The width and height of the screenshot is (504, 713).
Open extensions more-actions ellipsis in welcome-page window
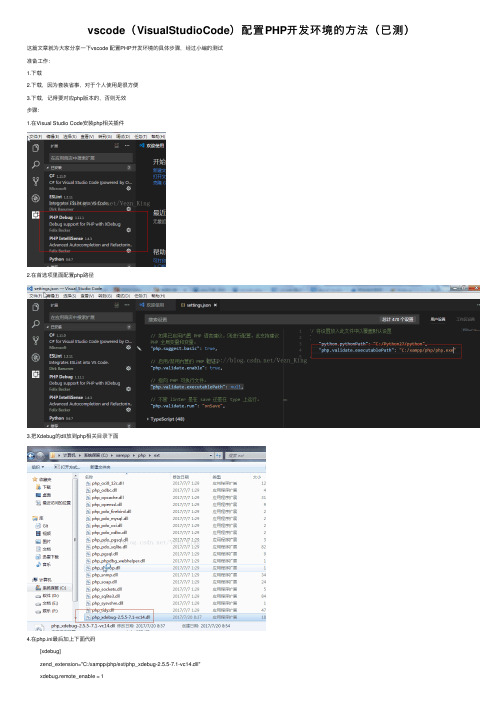coord(127,146)
